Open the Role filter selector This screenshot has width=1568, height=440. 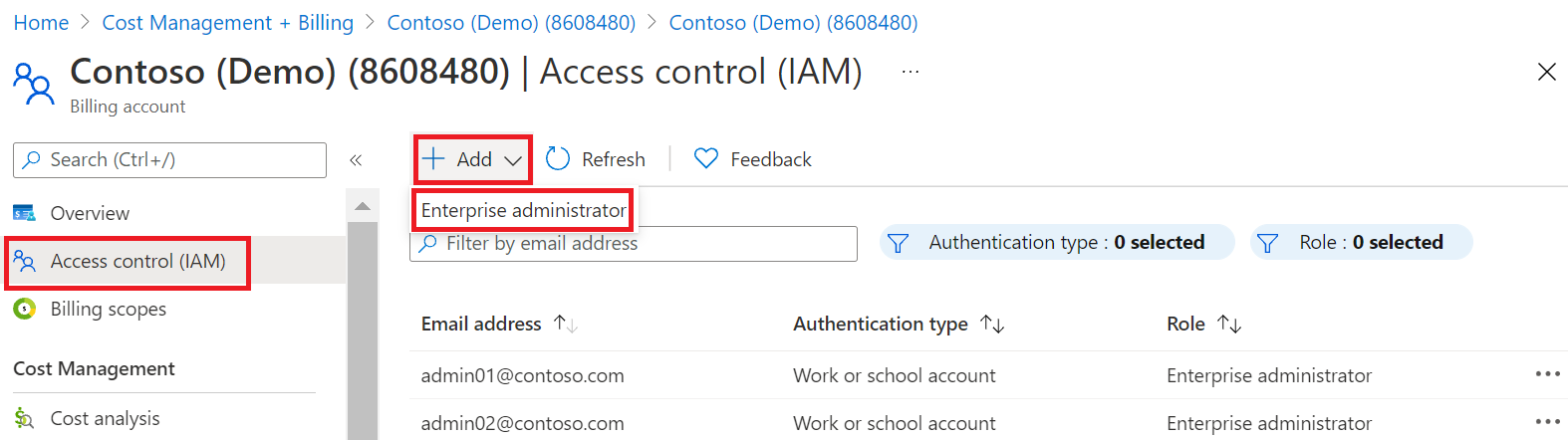click(1361, 243)
